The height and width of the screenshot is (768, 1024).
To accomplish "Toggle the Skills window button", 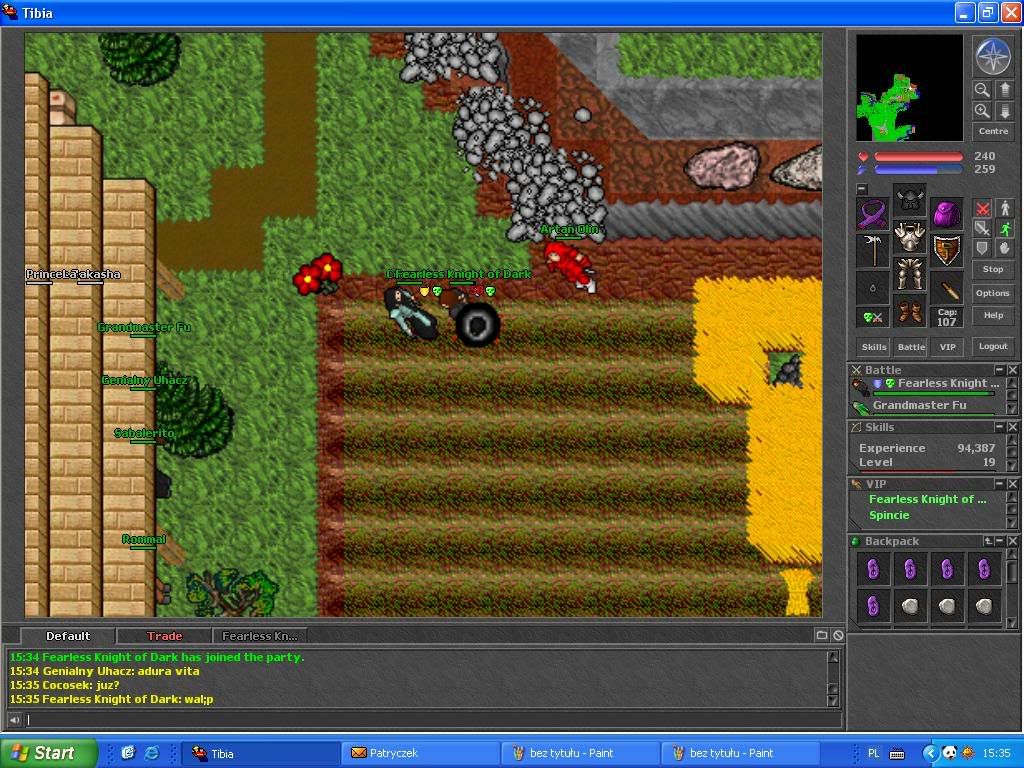I will [x=874, y=347].
